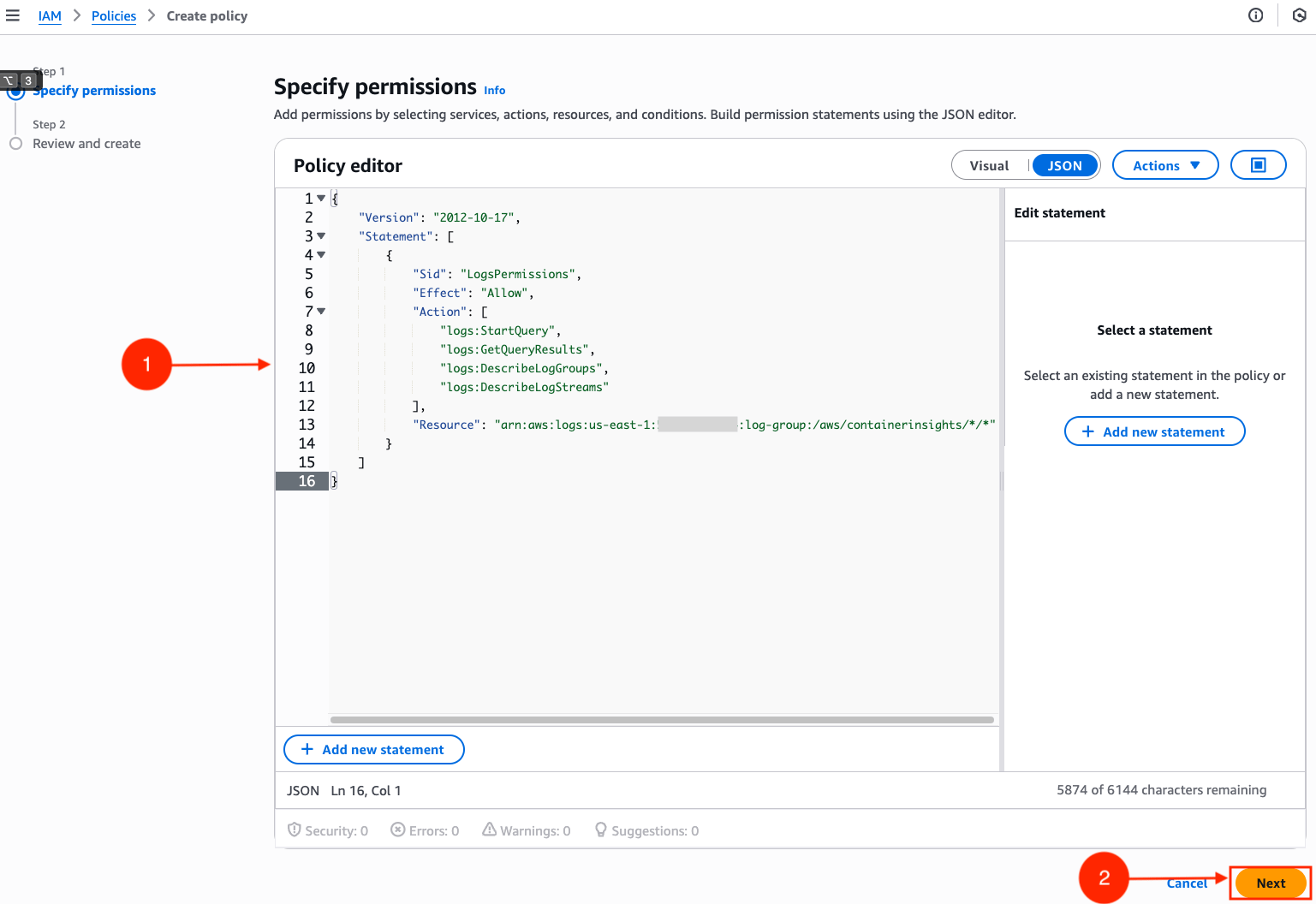Open the Actions dropdown
Viewport: 1316px width, 904px height.
coord(1165,165)
